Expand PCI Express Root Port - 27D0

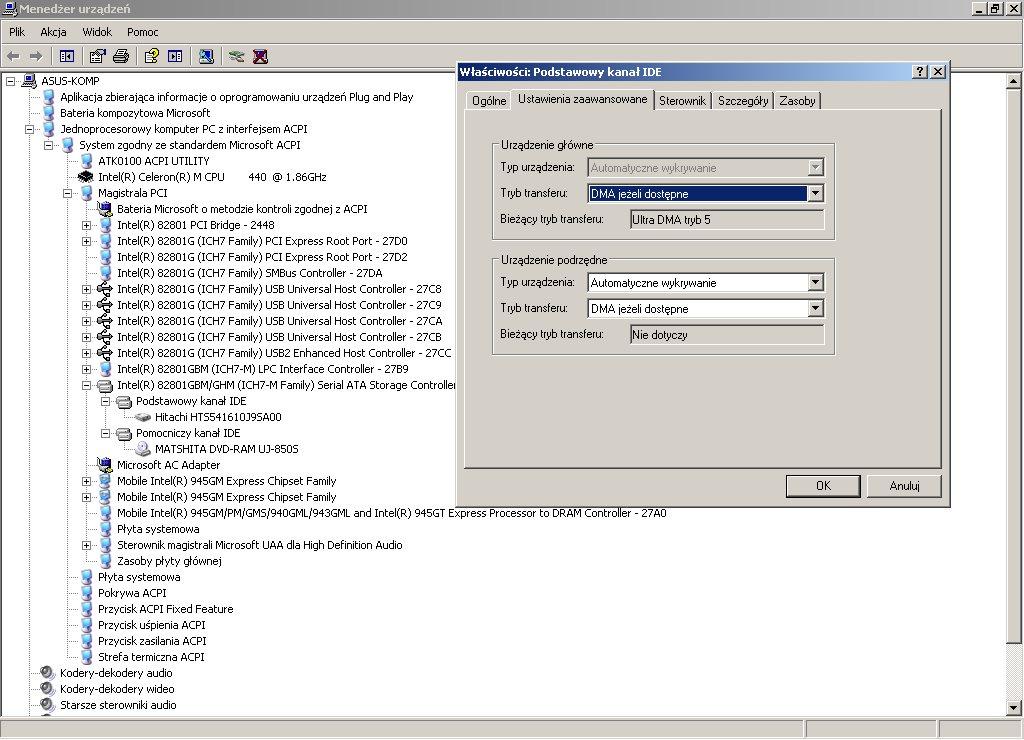86,241
